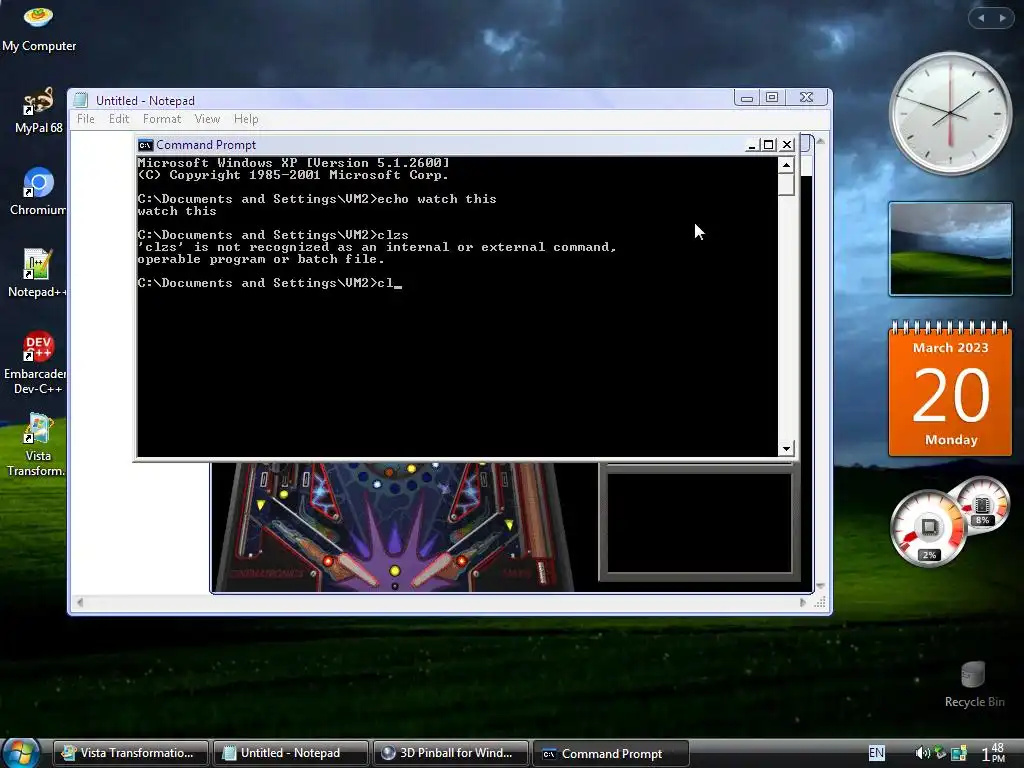Image resolution: width=1024 pixels, height=768 pixels.
Task: Click the system tray clock showing 1:48 PM
Action: [993, 753]
